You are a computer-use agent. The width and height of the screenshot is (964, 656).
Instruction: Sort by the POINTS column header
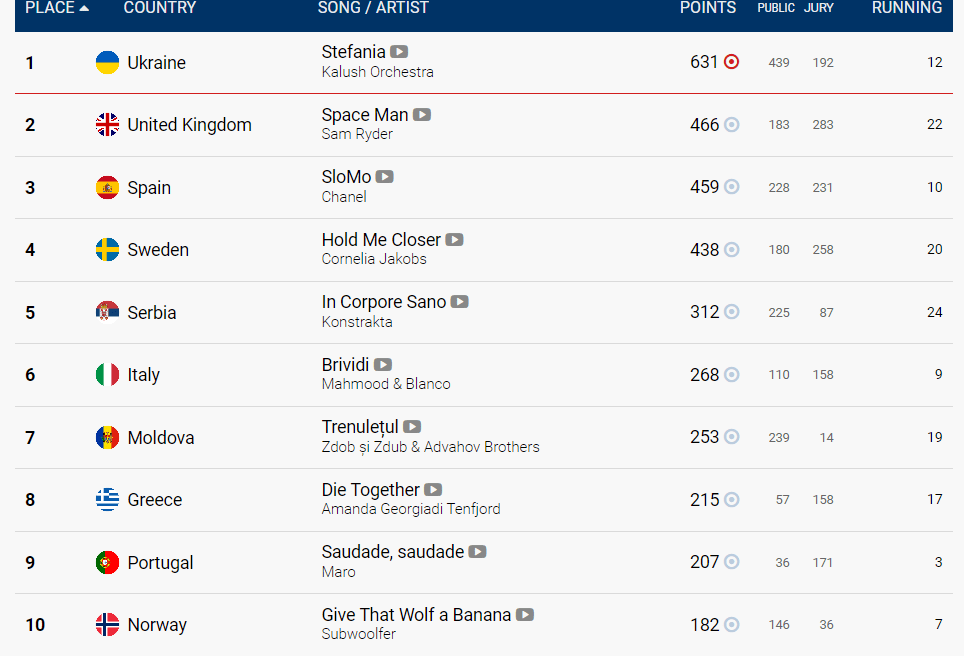[x=708, y=8]
